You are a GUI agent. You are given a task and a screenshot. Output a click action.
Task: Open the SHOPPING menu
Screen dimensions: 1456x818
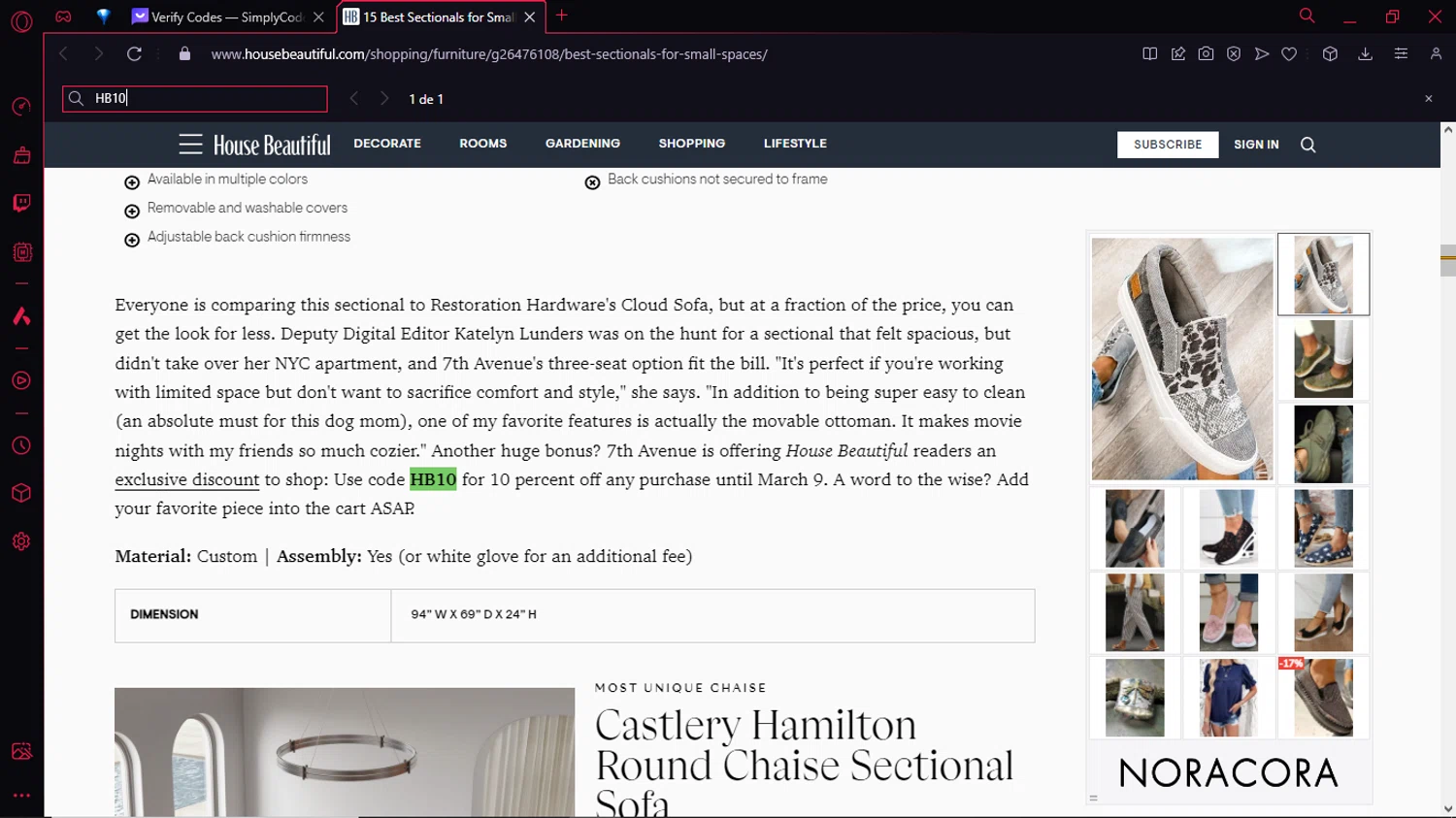point(692,144)
